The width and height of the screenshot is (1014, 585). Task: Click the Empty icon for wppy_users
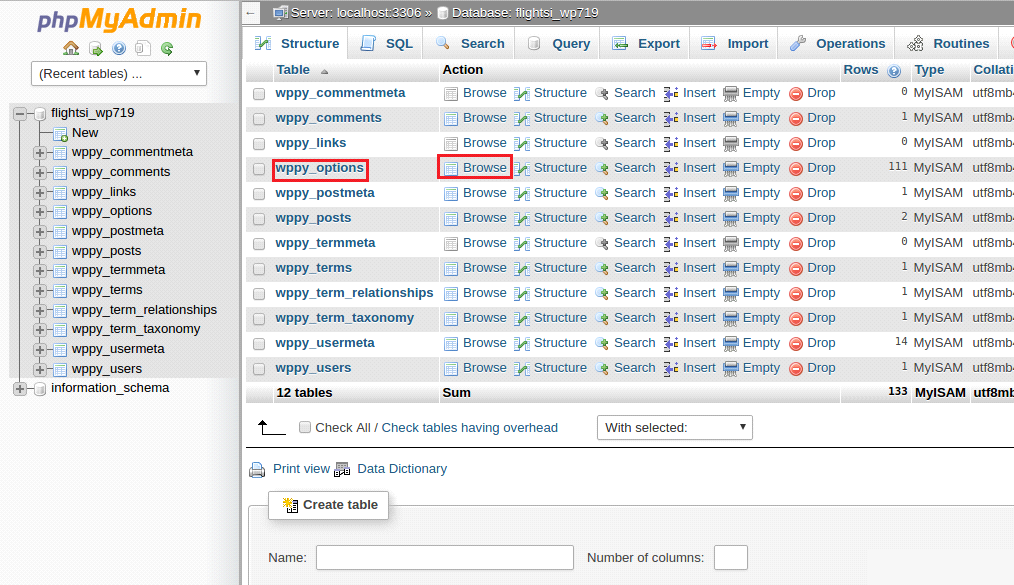point(731,368)
